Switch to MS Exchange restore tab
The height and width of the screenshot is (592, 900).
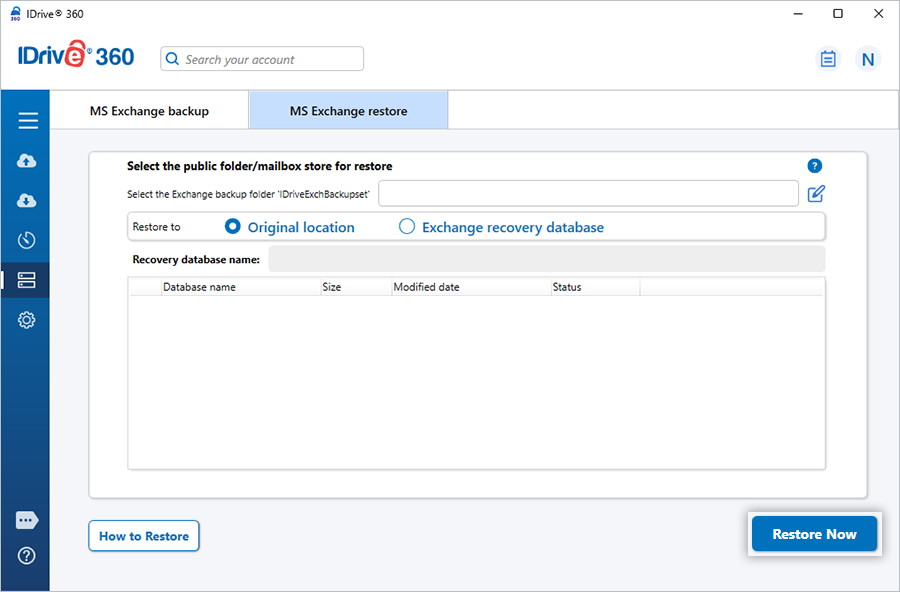pos(348,111)
